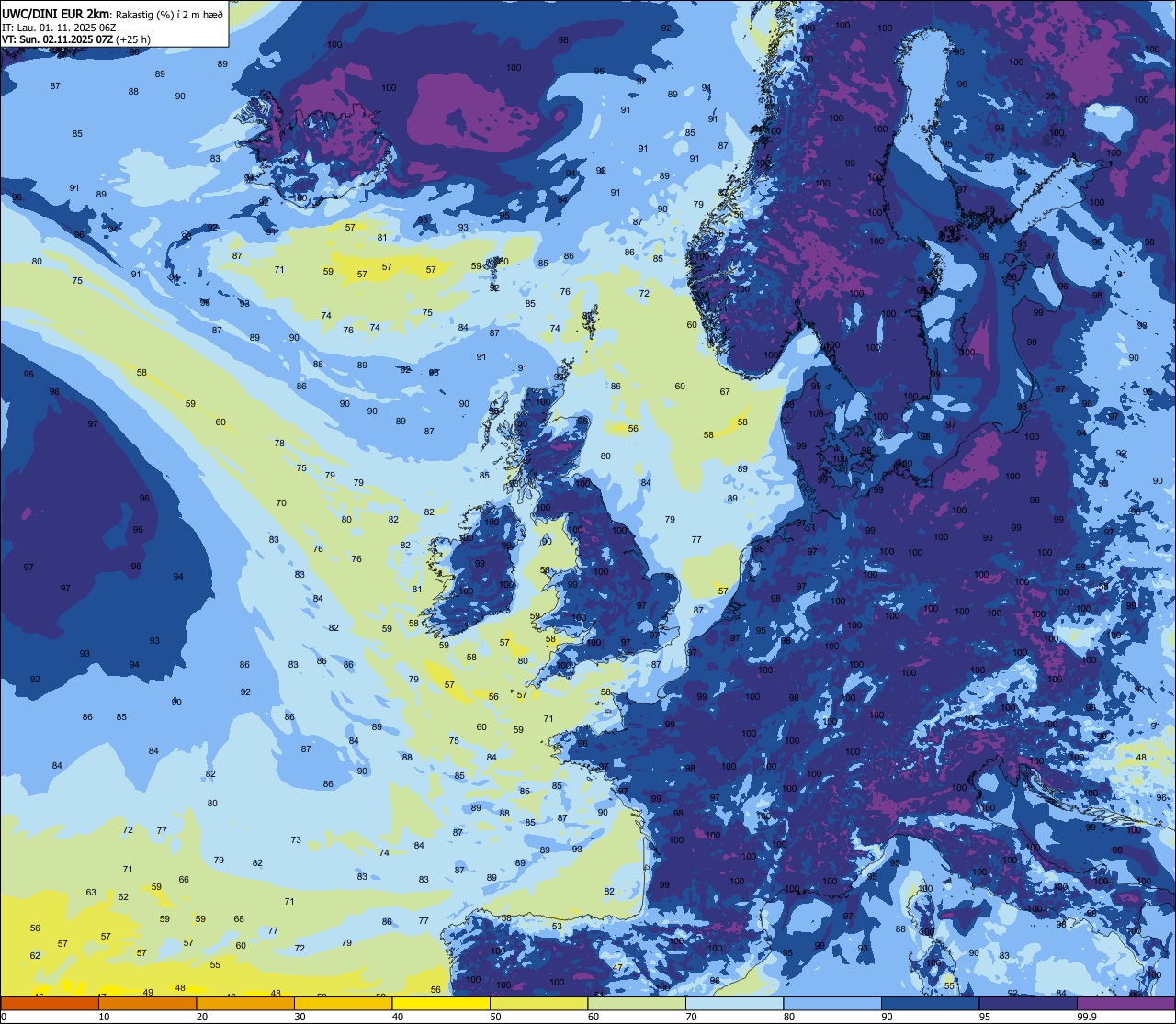Click the '67' humidity value on map
This screenshot has width=1176, height=1024.
725,392
